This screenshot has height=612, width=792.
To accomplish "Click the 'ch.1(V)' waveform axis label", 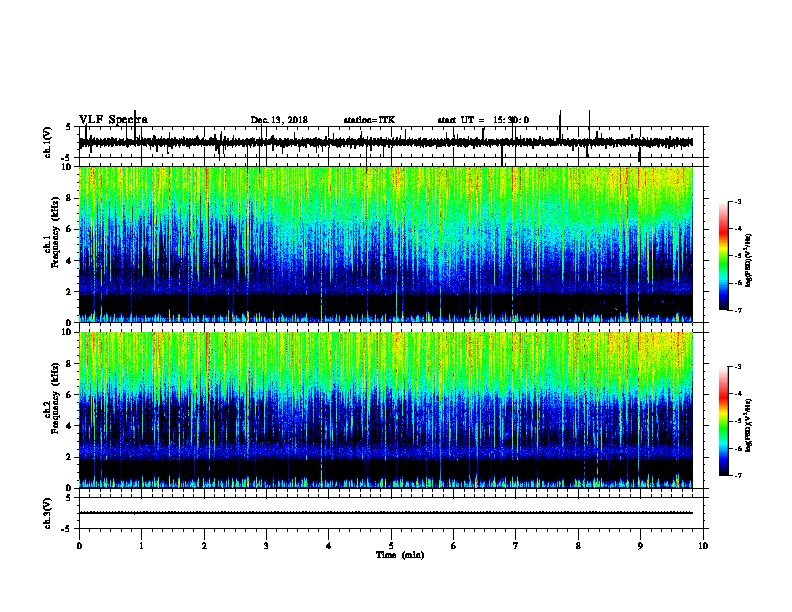I will click(x=48, y=142).
